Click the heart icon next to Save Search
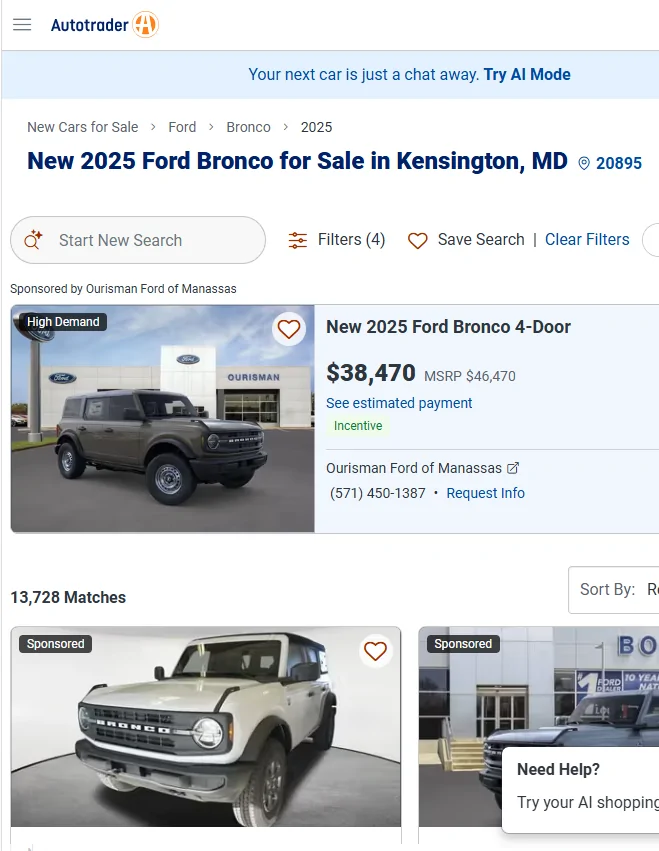The image size is (659, 851). coord(417,241)
